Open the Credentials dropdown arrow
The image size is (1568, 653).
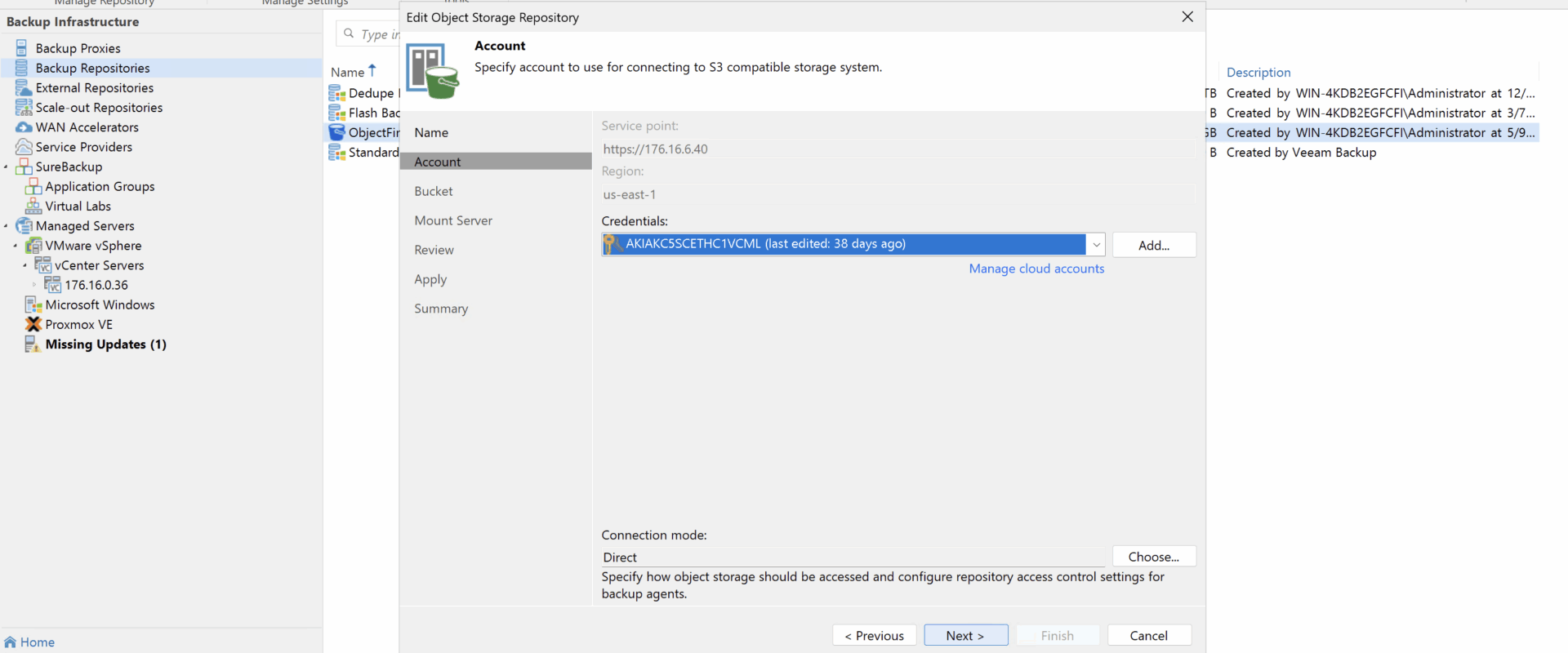(1096, 244)
